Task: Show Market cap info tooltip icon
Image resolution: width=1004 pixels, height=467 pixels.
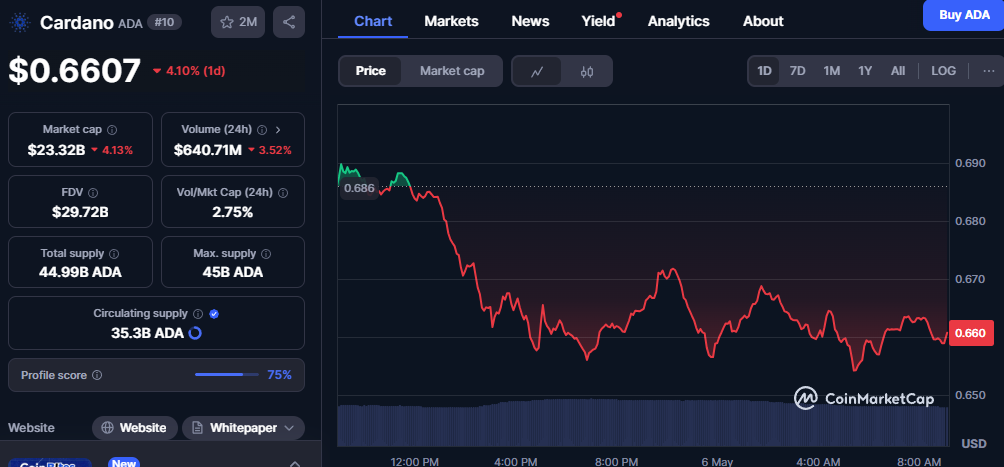Action: (112, 130)
